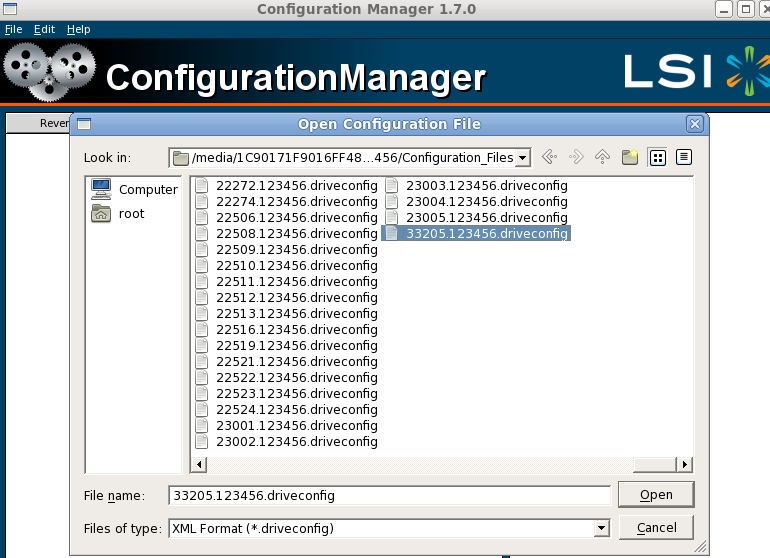The image size is (770, 558).
Task: Click the File name text field
Action: (x=388, y=495)
